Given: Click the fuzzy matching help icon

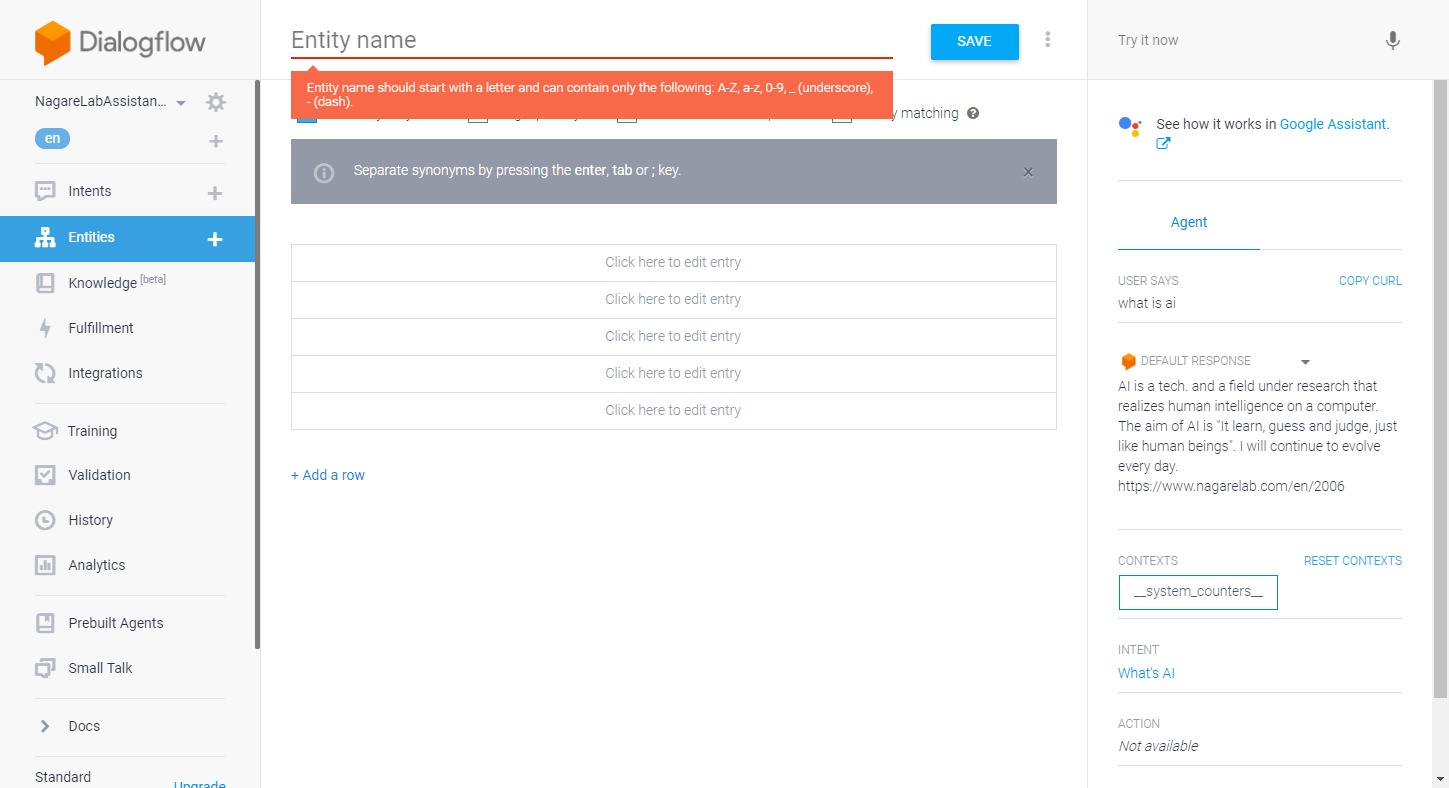Looking at the screenshot, I should click(973, 113).
